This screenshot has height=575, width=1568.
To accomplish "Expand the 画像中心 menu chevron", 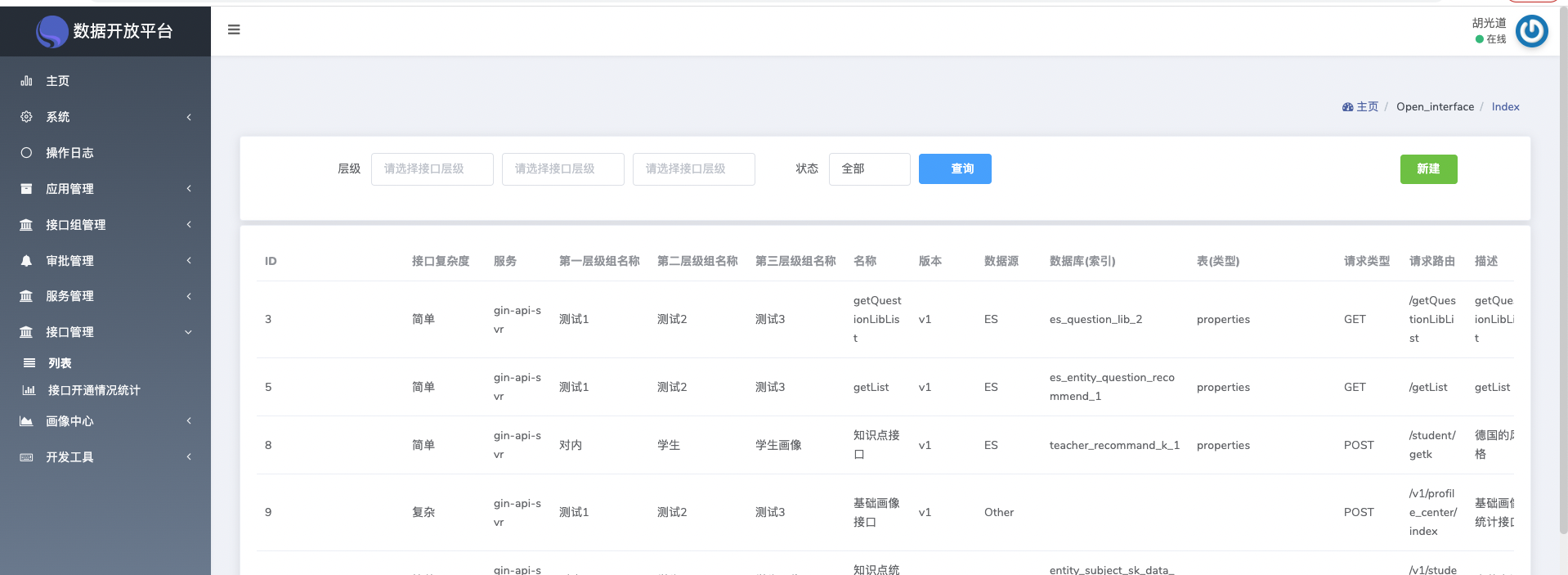I will [x=189, y=421].
